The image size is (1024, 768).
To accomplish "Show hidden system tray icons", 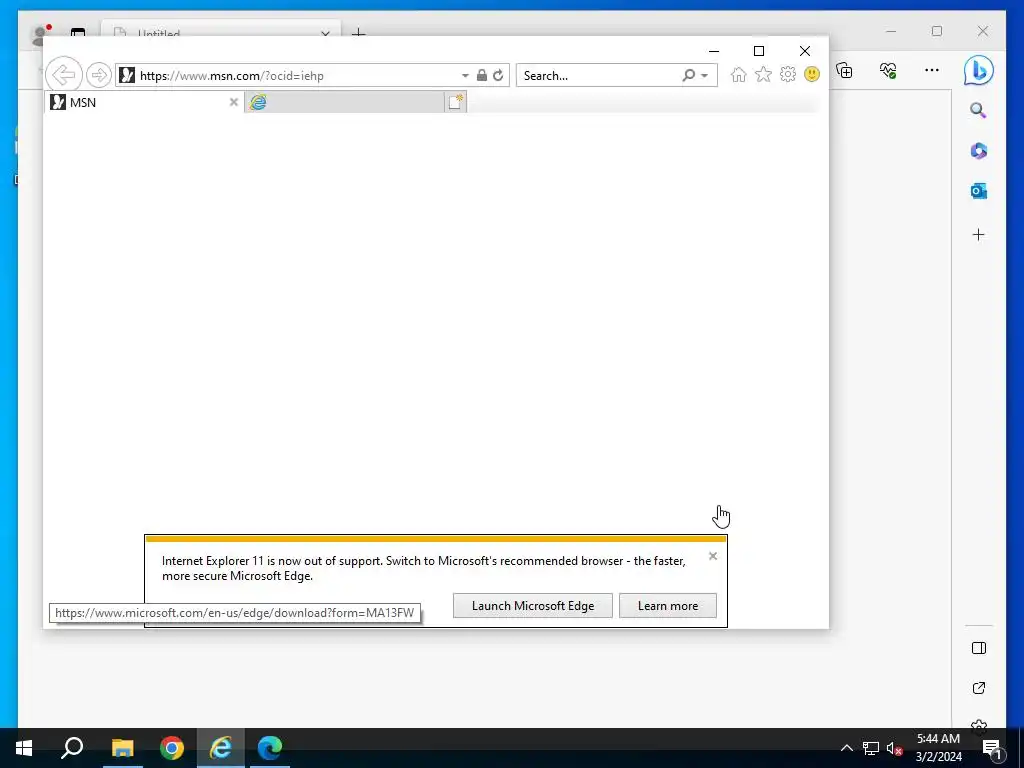I will click(846, 748).
